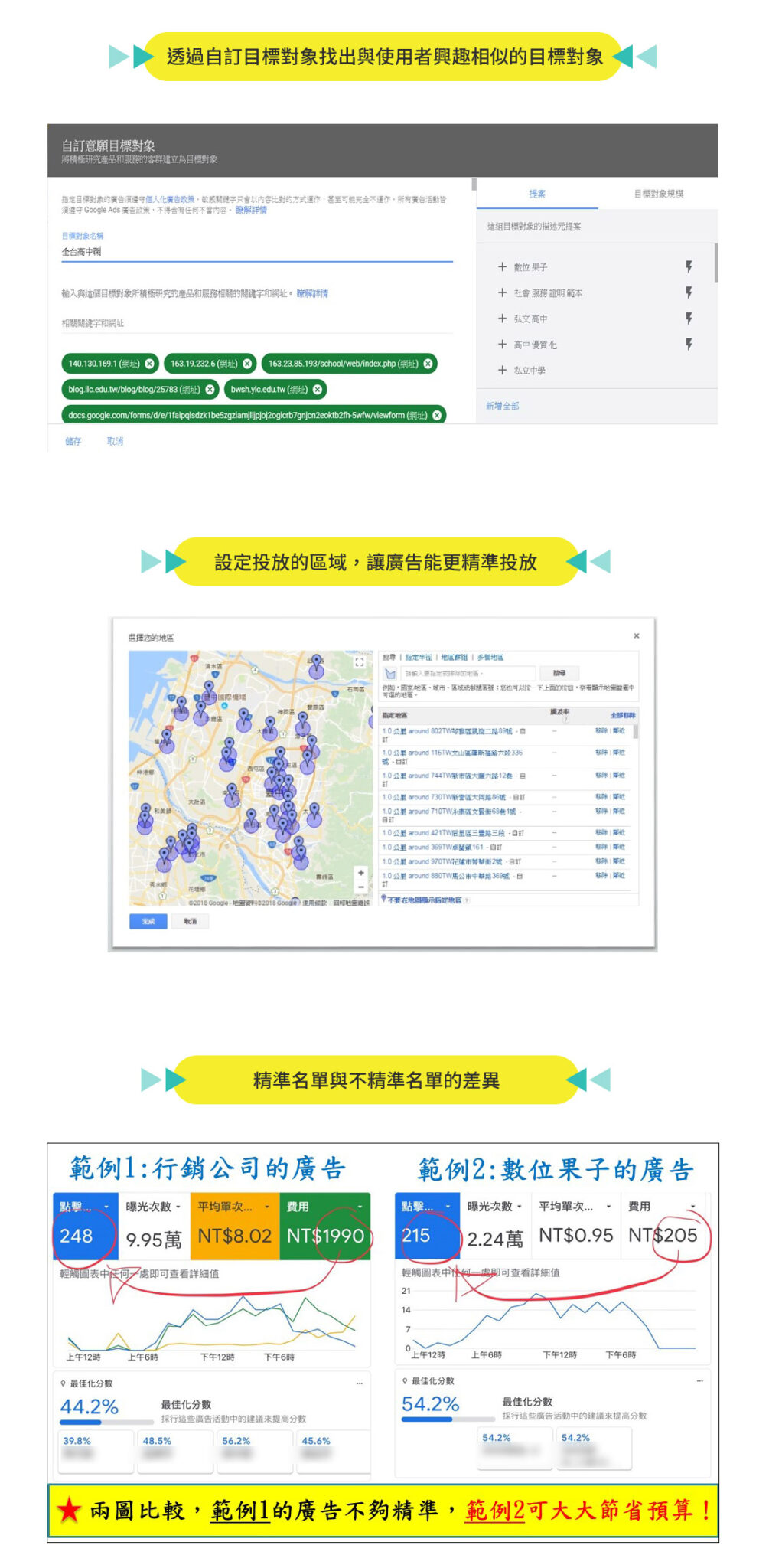
Task: Remove the 140.130.169.1 URL chip
Action: 149,364
